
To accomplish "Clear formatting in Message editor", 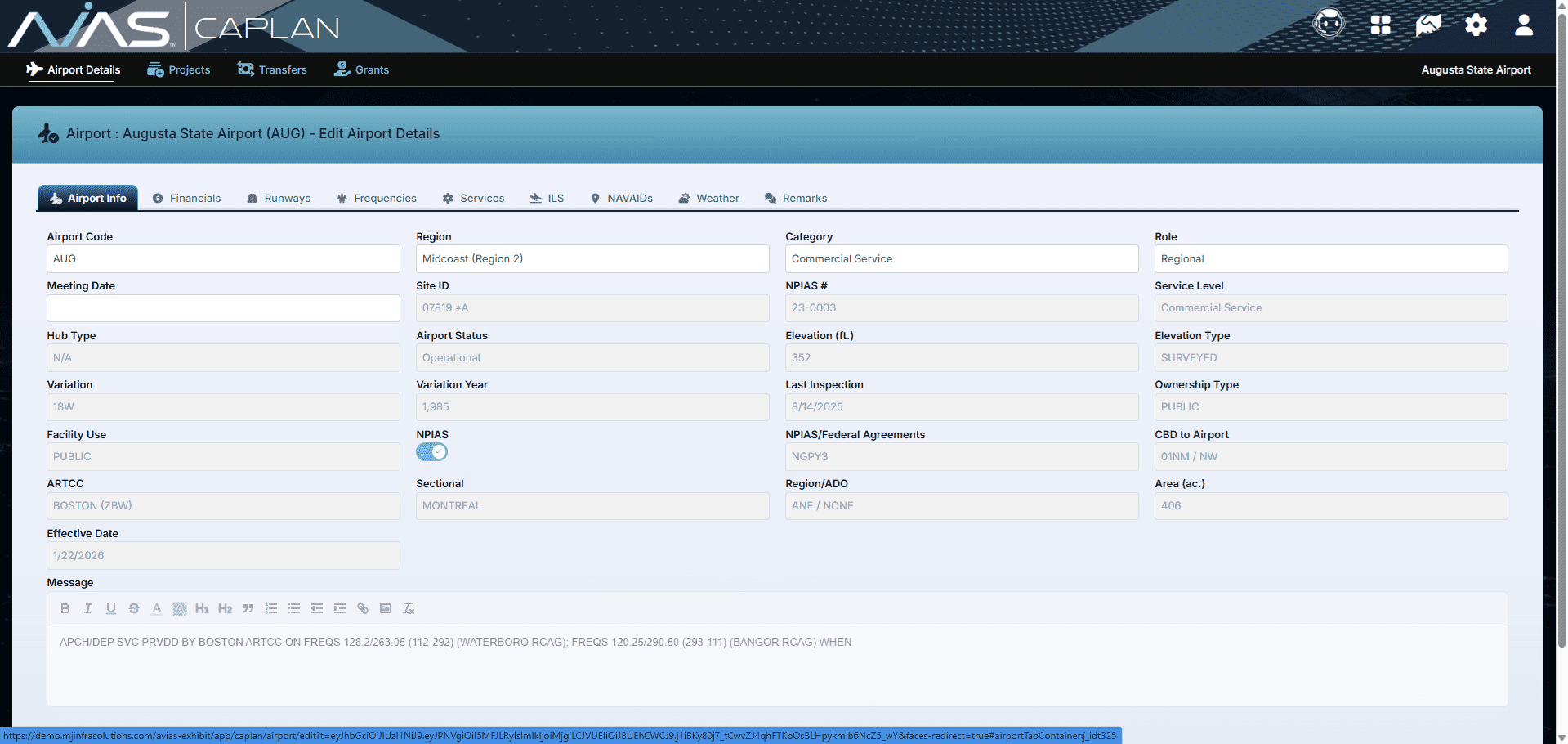I will [409, 608].
